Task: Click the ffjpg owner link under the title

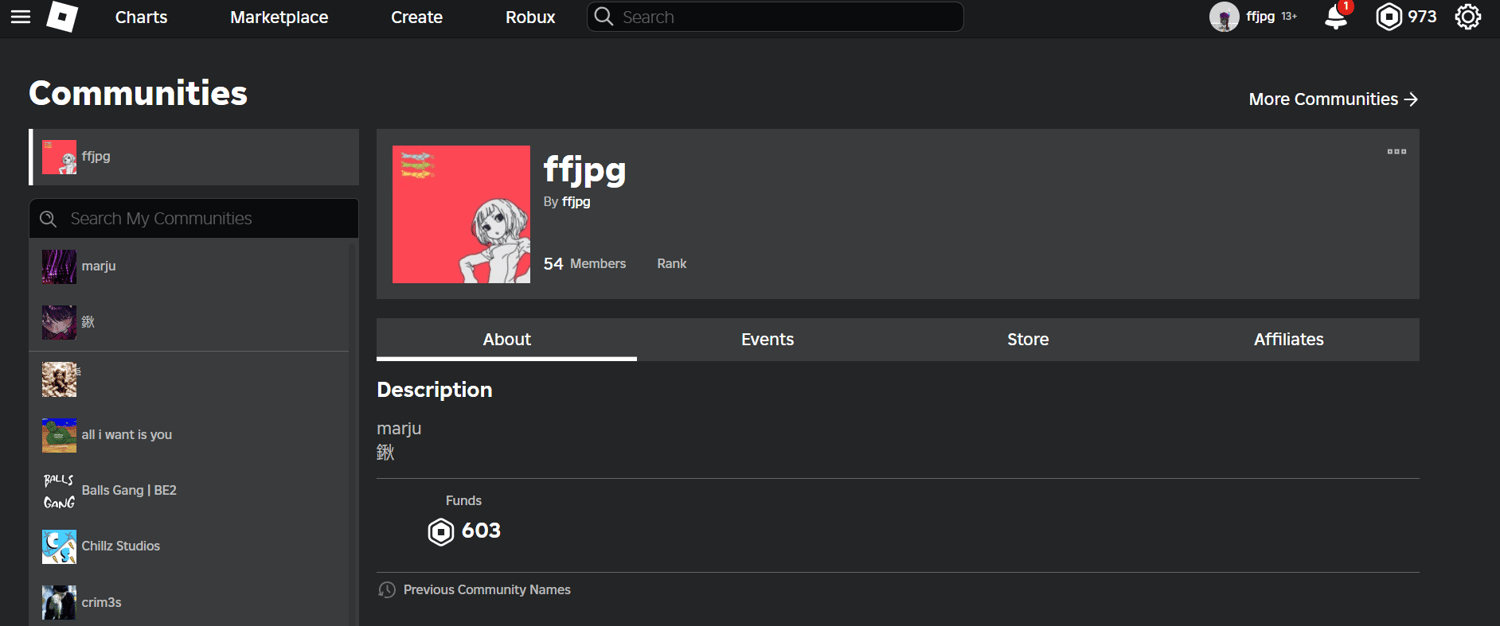Action: click(x=576, y=202)
